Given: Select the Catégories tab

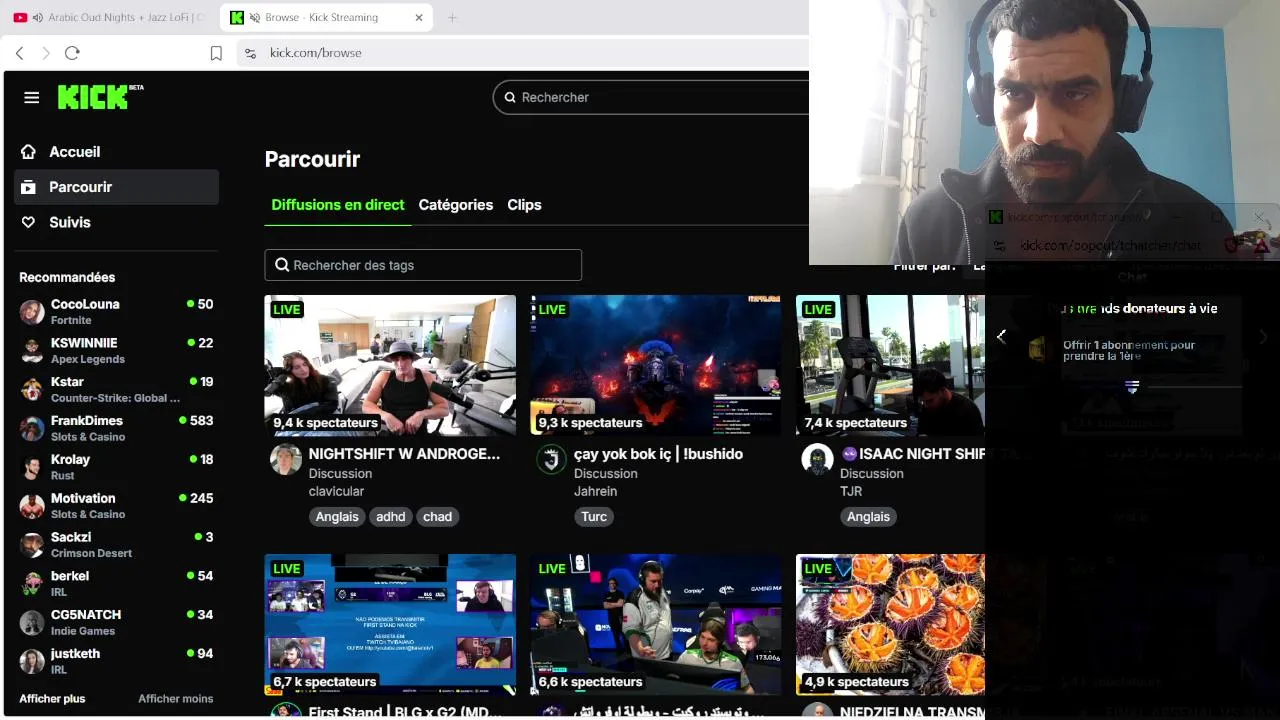Looking at the screenshot, I should click(x=456, y=205).
